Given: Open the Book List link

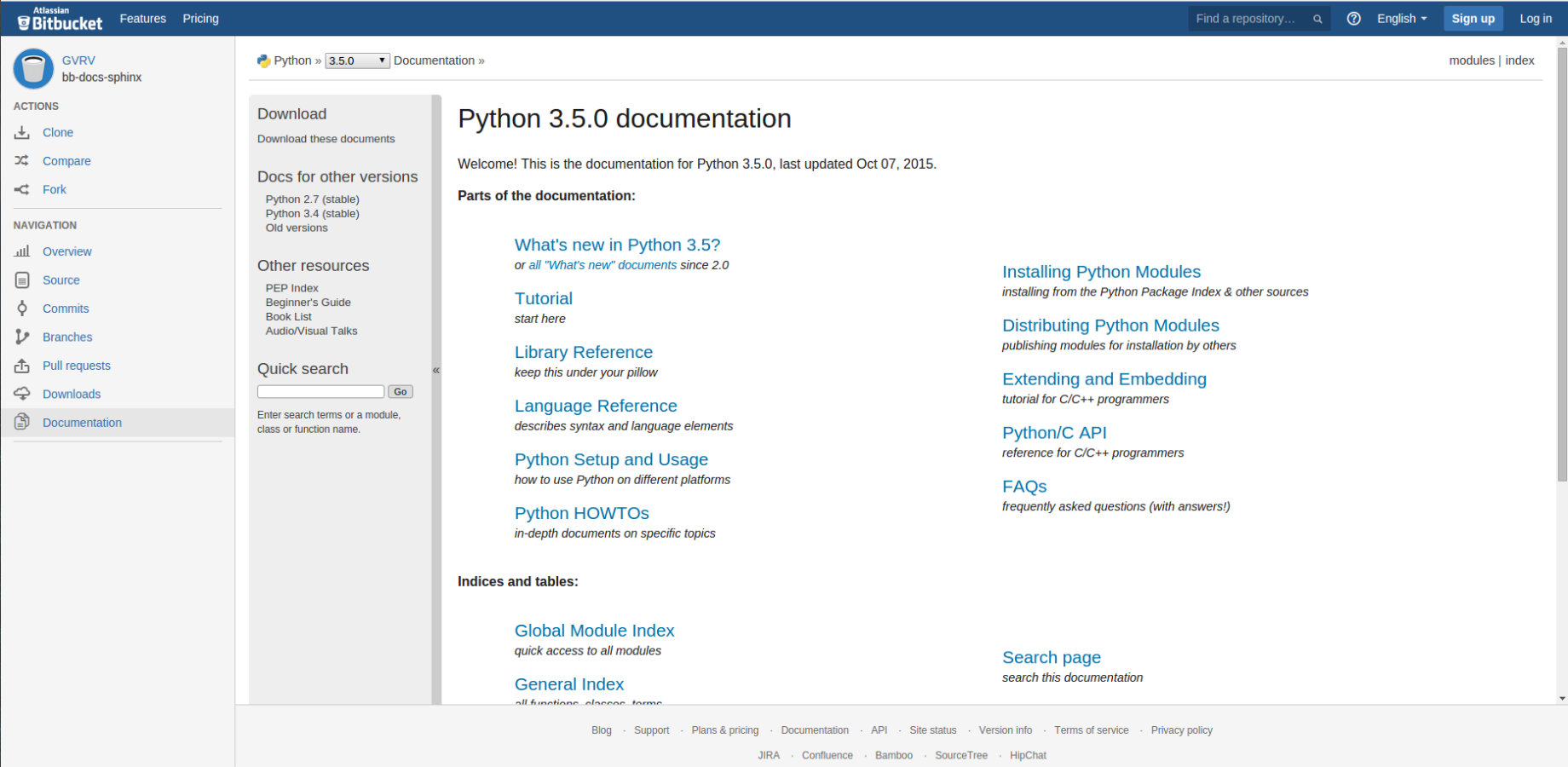Looking at the screenshot, I should [x=289, y=316].
